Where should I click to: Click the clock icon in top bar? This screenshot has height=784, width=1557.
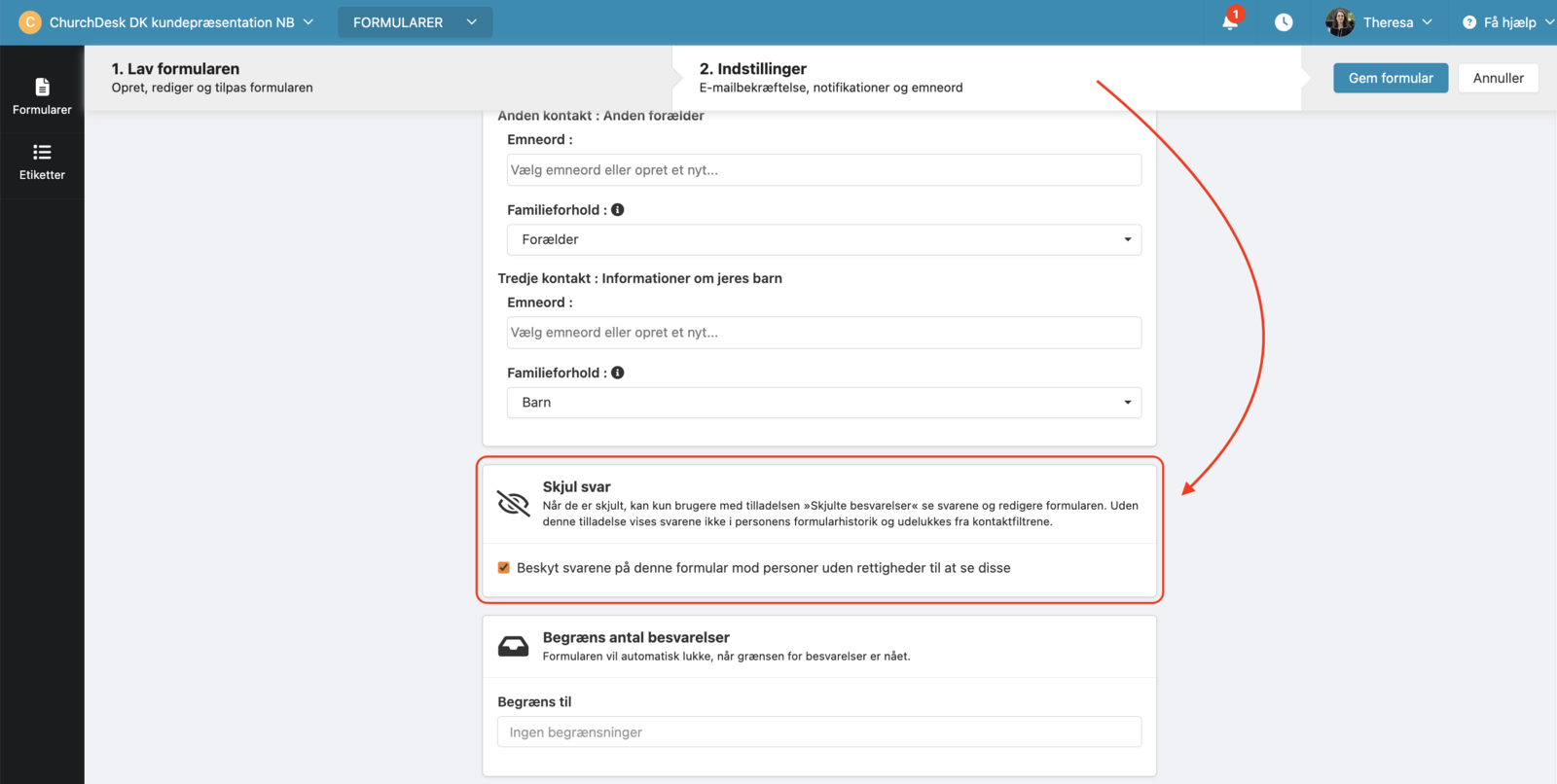point(1284,21)
